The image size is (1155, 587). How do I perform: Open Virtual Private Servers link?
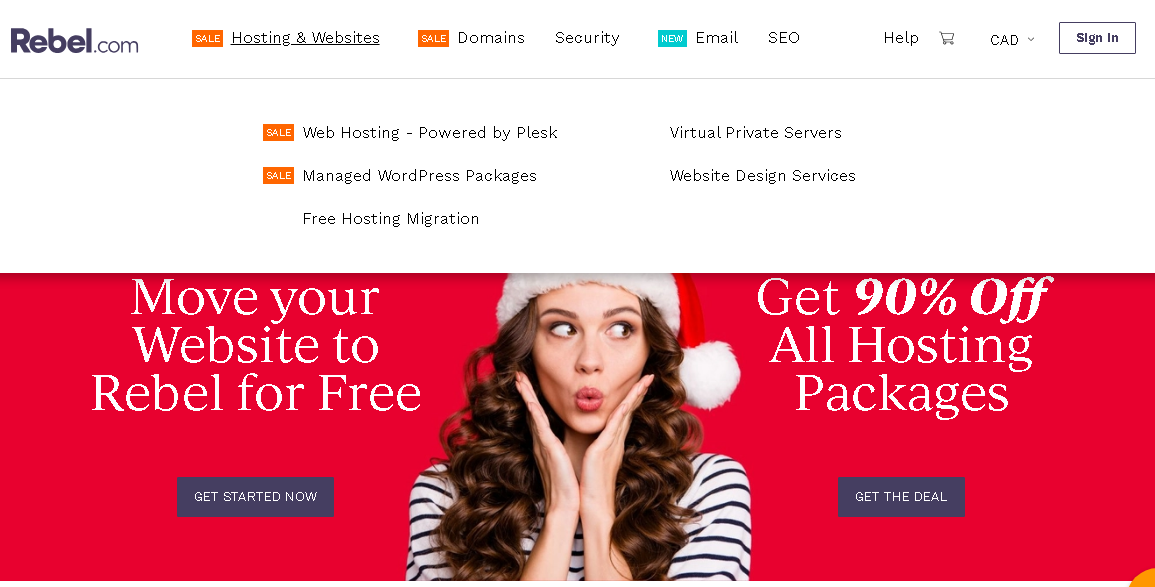[x=755, y=133]
